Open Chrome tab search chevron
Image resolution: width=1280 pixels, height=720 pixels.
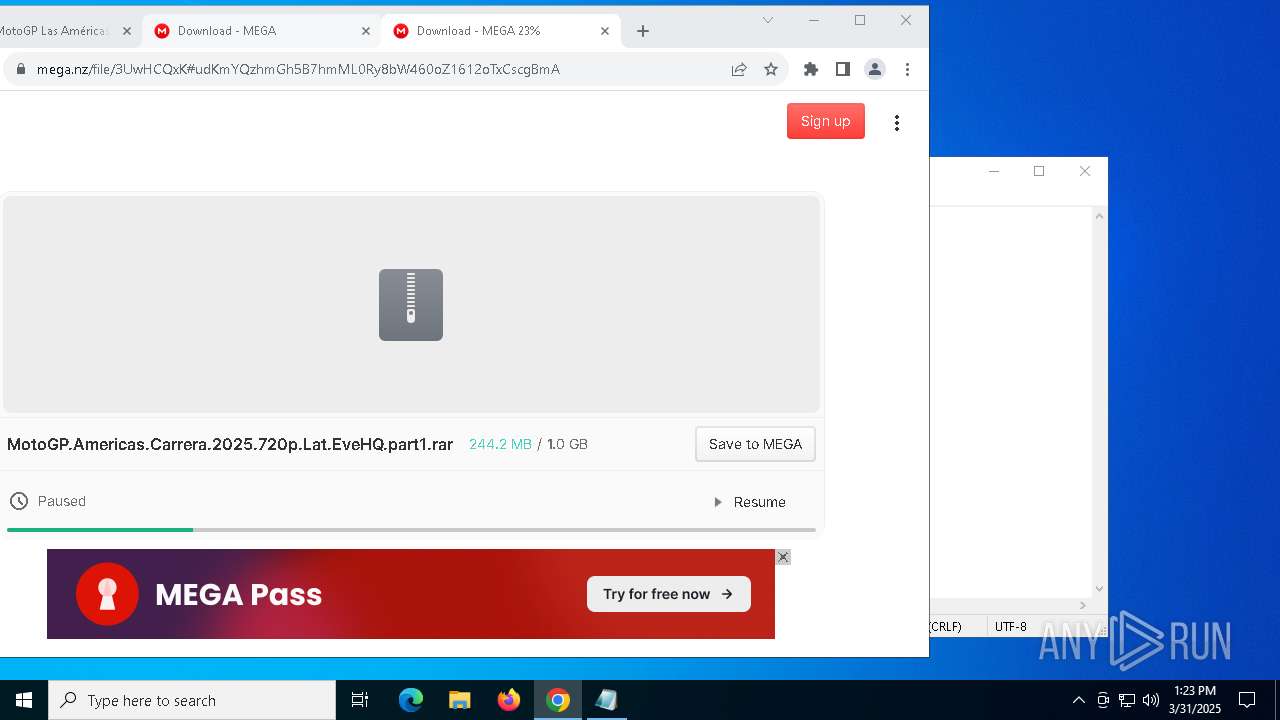768,20
